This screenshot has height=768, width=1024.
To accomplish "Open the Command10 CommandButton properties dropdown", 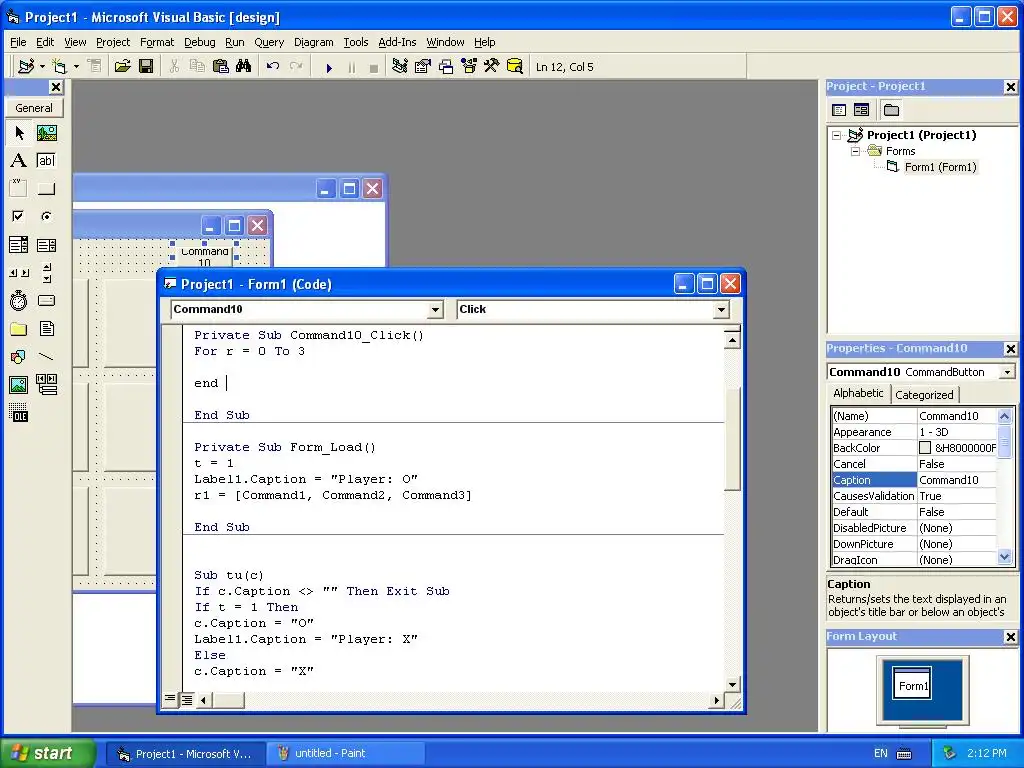I will (1008, 372).
